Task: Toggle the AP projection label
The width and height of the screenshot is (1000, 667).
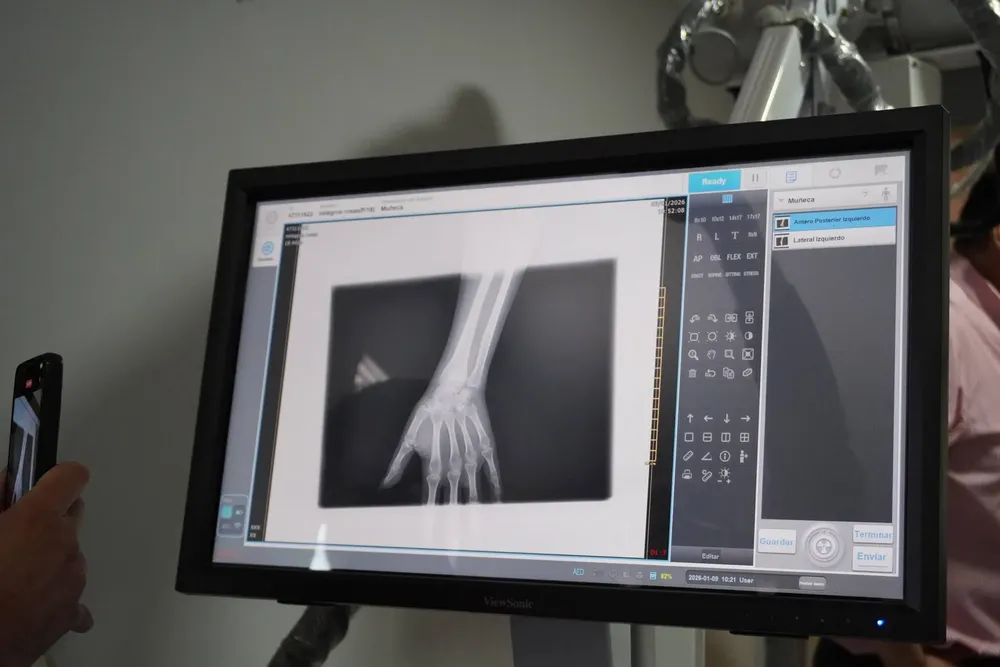Action: pos(698,257)
